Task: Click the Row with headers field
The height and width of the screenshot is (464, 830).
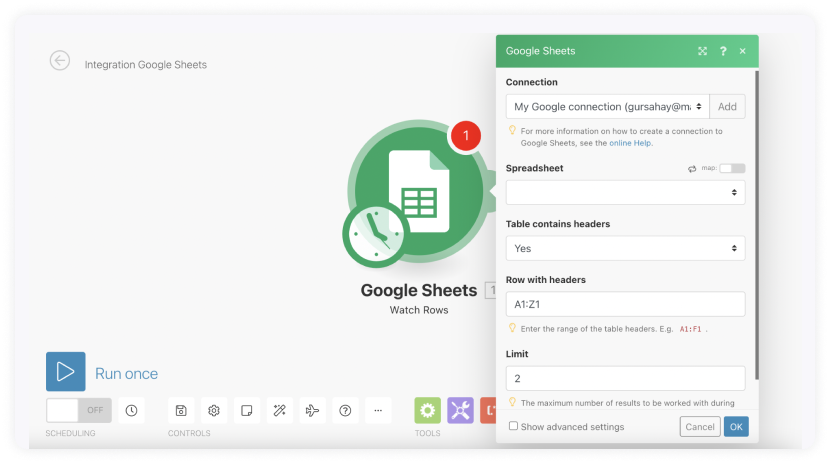Action: (626, 304)
